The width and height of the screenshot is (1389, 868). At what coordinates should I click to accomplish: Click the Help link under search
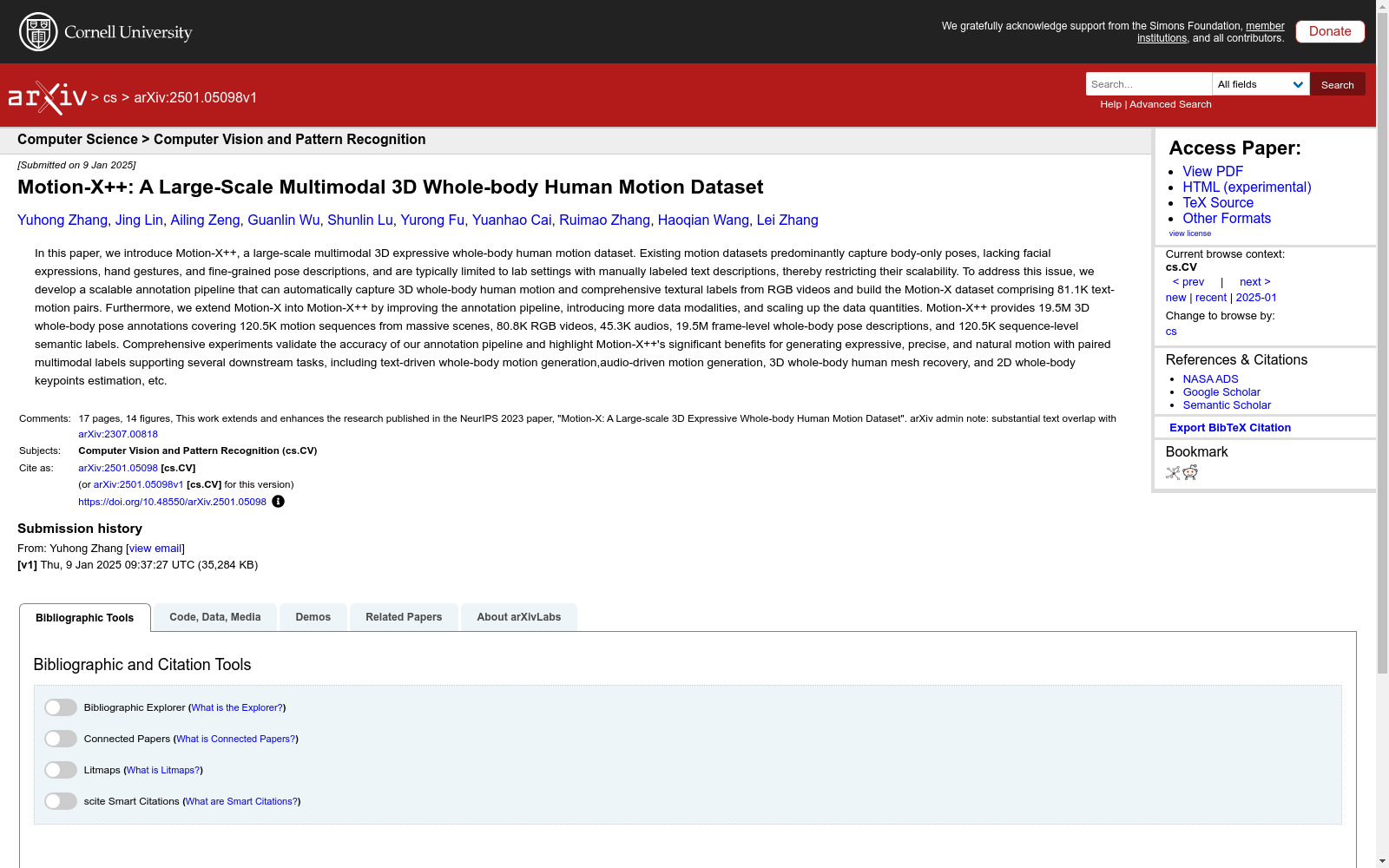click(x=1110, y=104)
